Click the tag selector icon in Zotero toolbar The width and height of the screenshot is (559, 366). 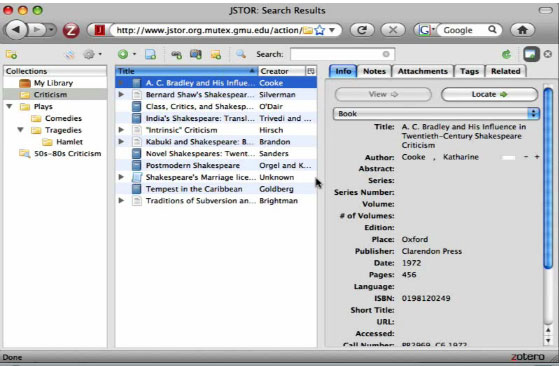point(70,55)
